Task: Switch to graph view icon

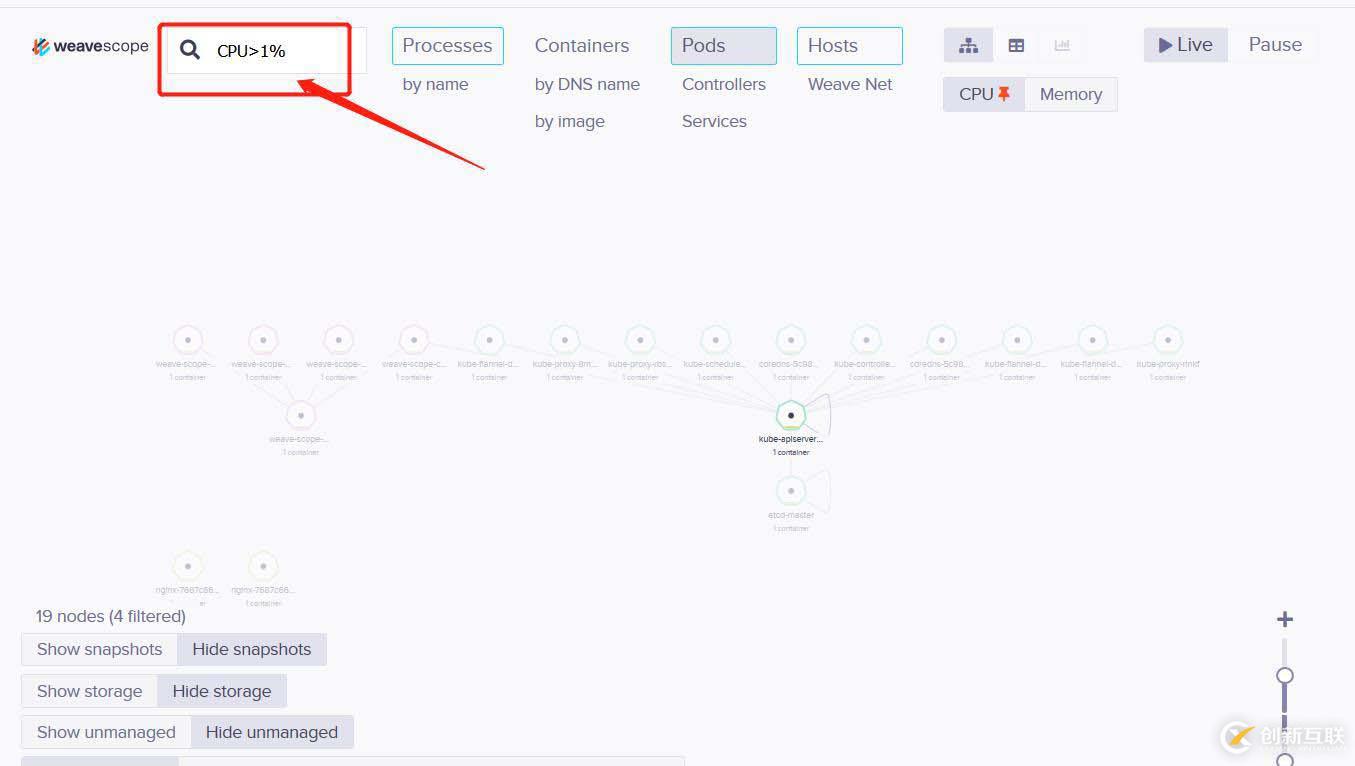Action: click(968, 45)
